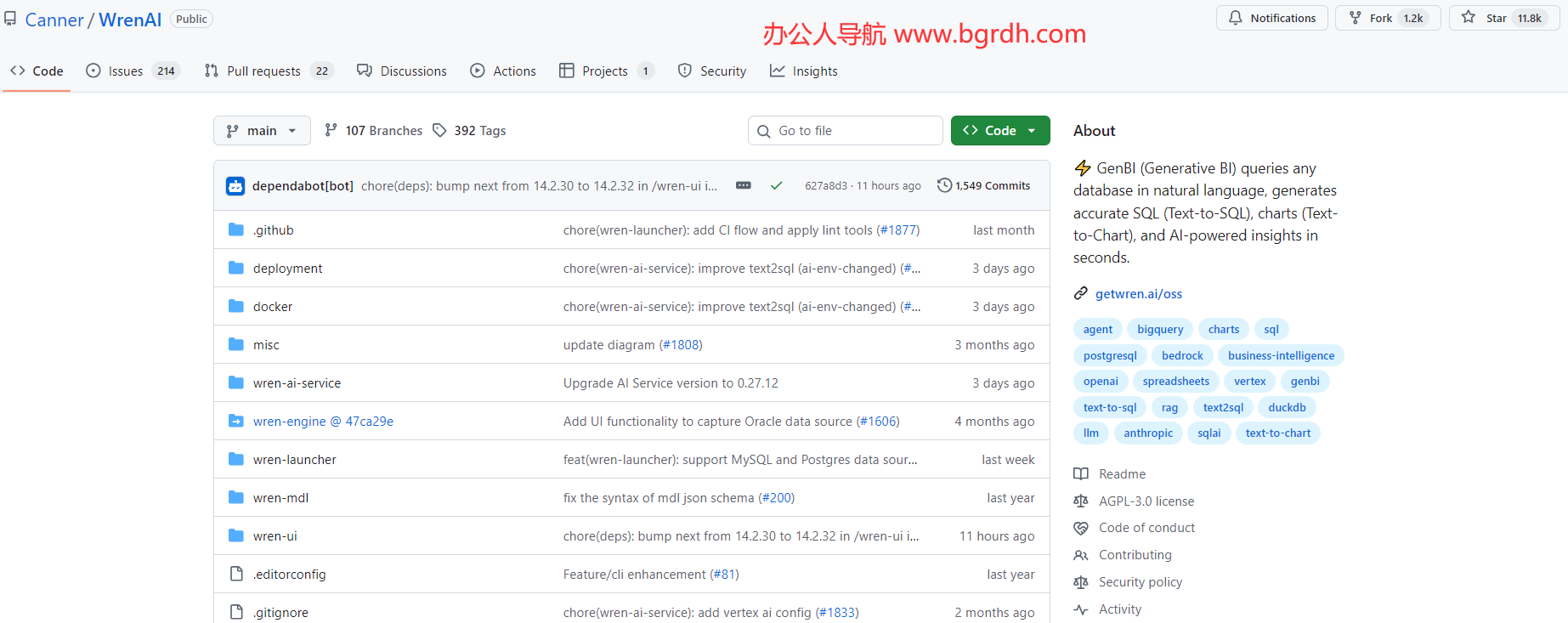Click the Star icon to star WrenAI
Screen dimensions: 1568x623
1469,18
